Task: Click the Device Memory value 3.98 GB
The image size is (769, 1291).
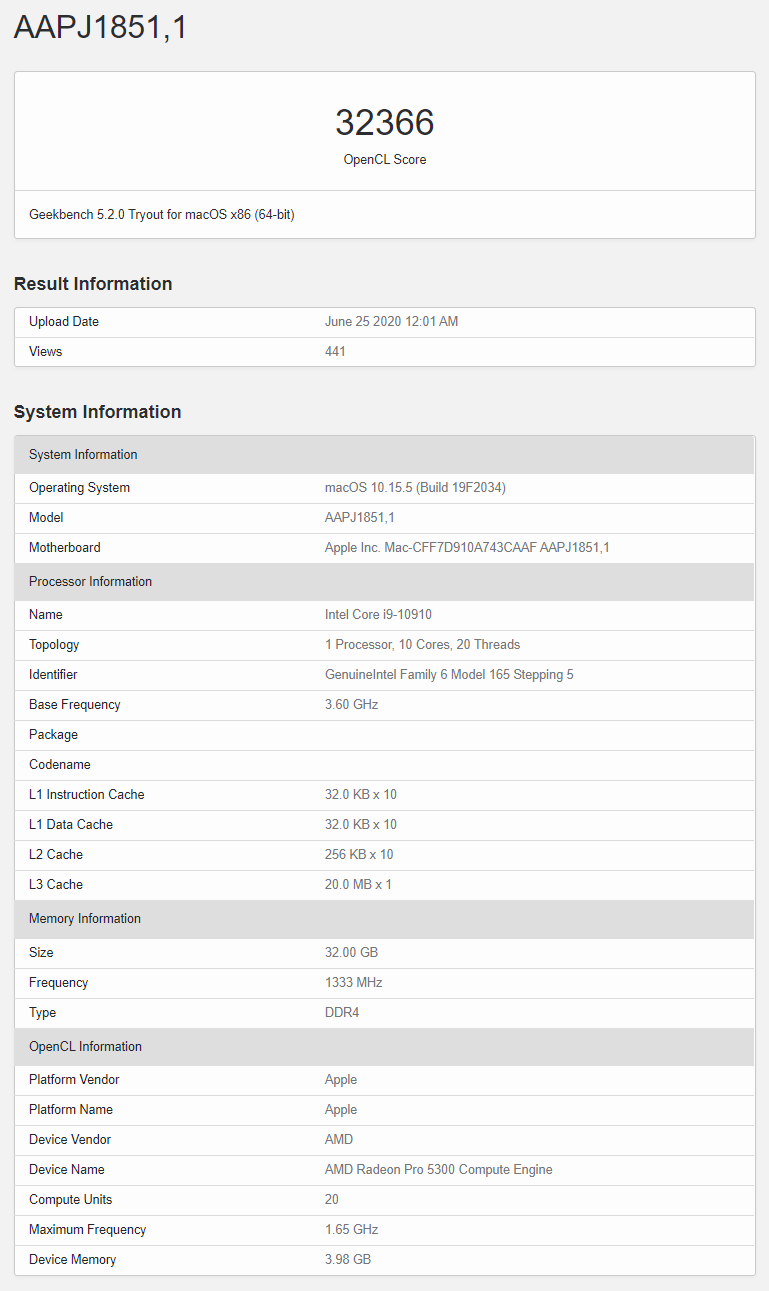Action: tap(348, 1260)
